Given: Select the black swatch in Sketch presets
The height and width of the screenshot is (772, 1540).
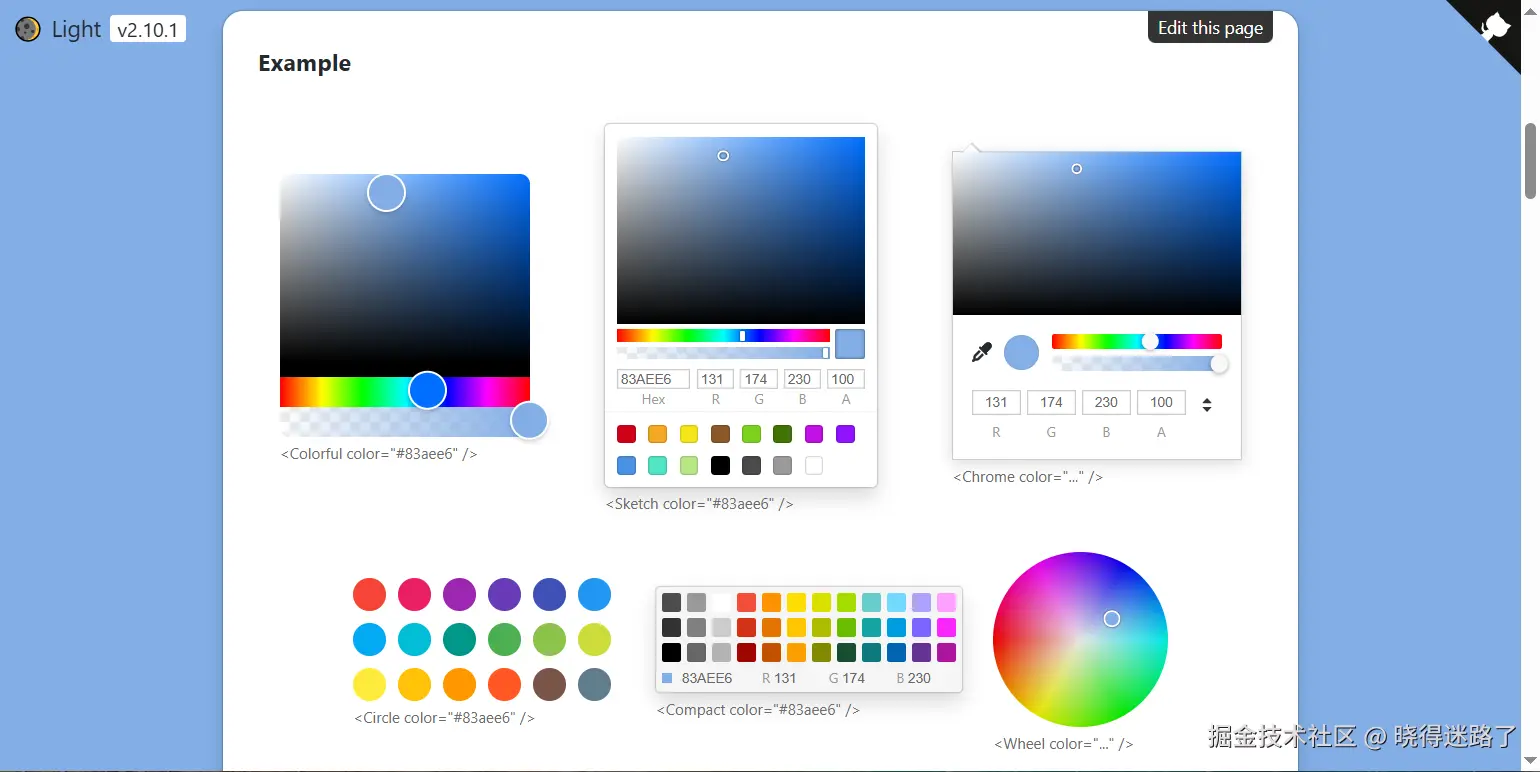Looking at the screenshot, I should (720, 465).
